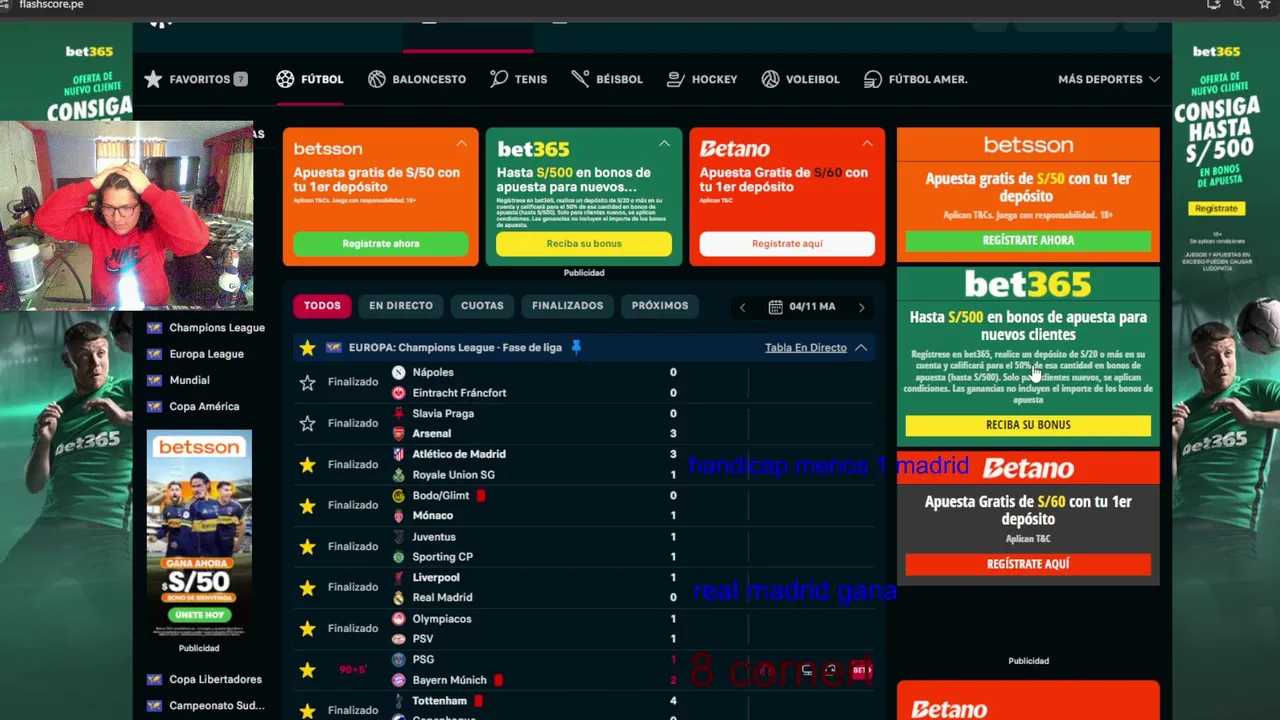The width and height of the screenshot is (1280, 720).
Task: Remove Bodo/Glimt vs Mónaco from favorites
Action: tap(307, 505)
